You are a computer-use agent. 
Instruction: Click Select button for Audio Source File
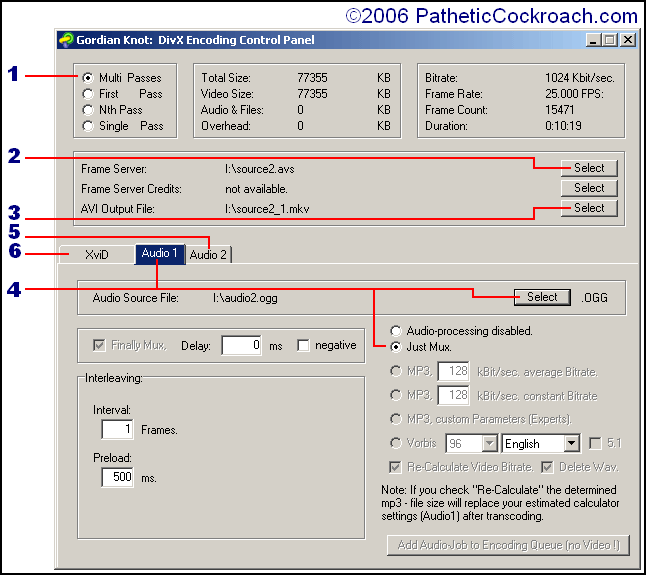[x=542, y=297]
